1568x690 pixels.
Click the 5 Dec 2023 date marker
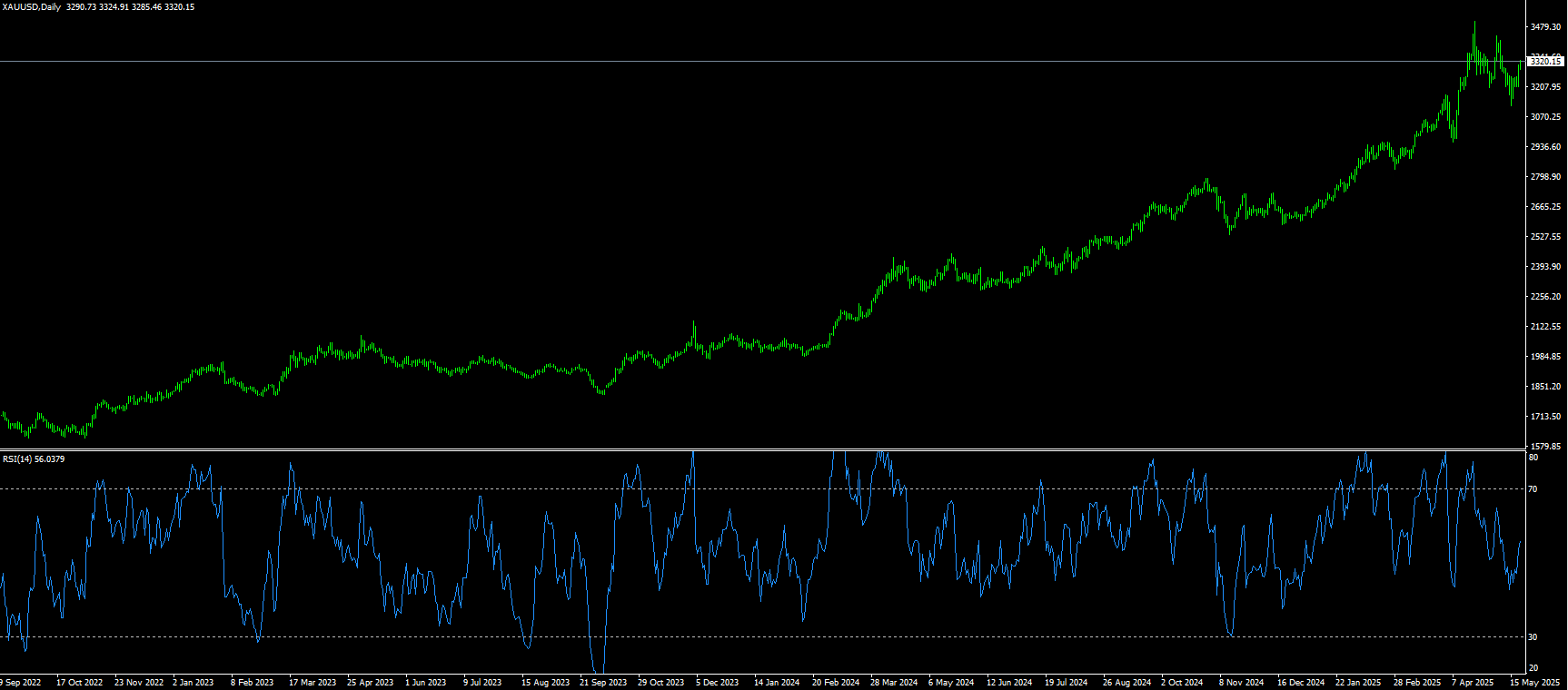[718, 683]
